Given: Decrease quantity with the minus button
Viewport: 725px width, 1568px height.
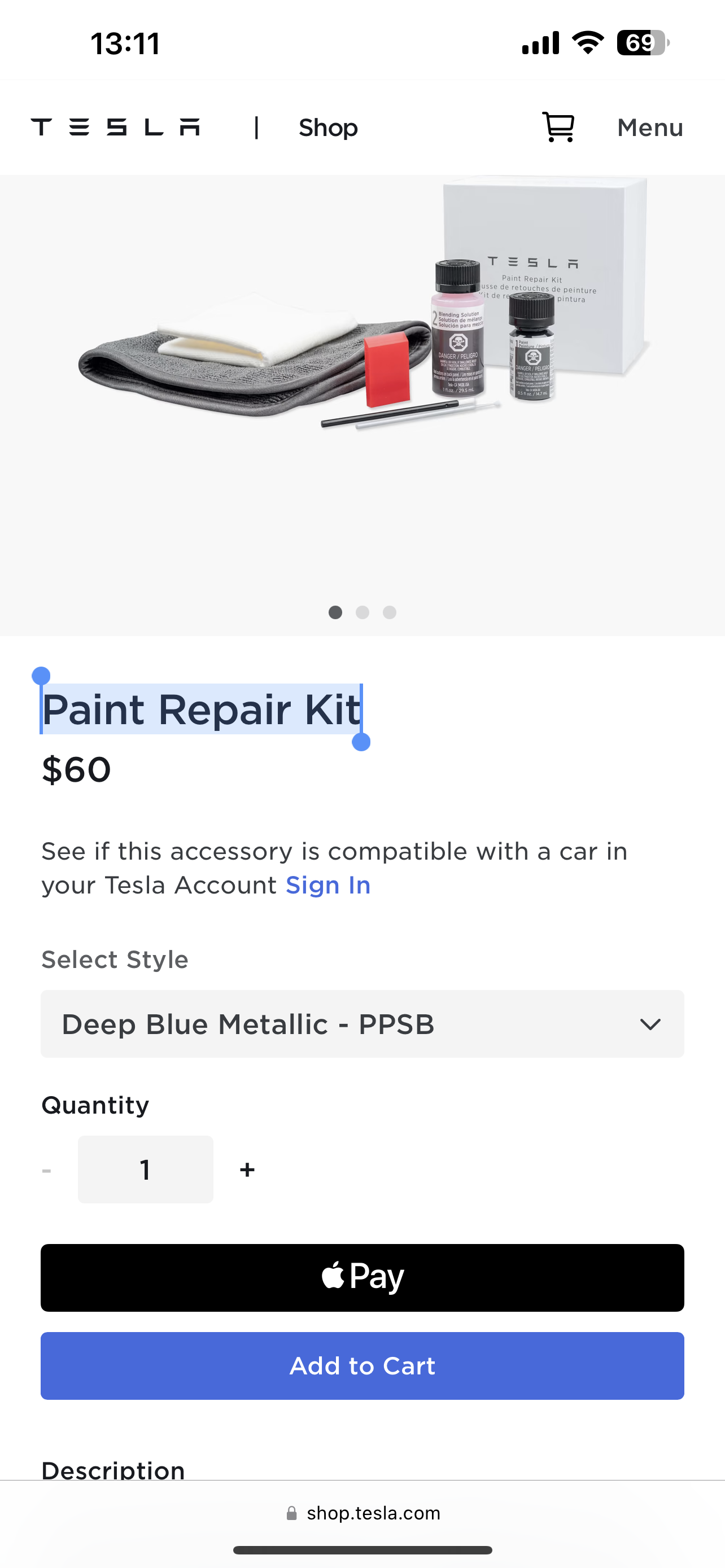Looking at the screenshot, I should point(47,1171).
